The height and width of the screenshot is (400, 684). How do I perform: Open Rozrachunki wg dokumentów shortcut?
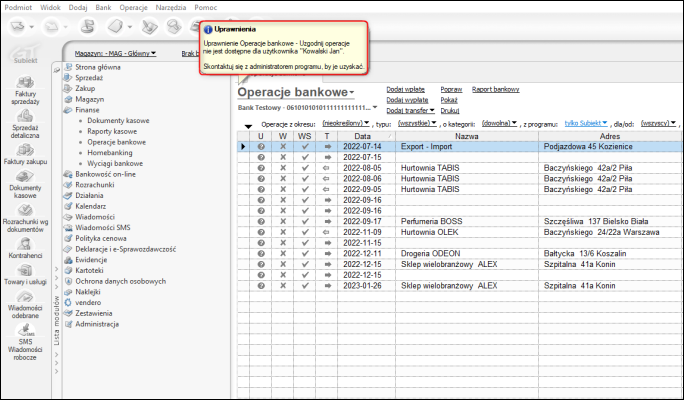[25, 218]
